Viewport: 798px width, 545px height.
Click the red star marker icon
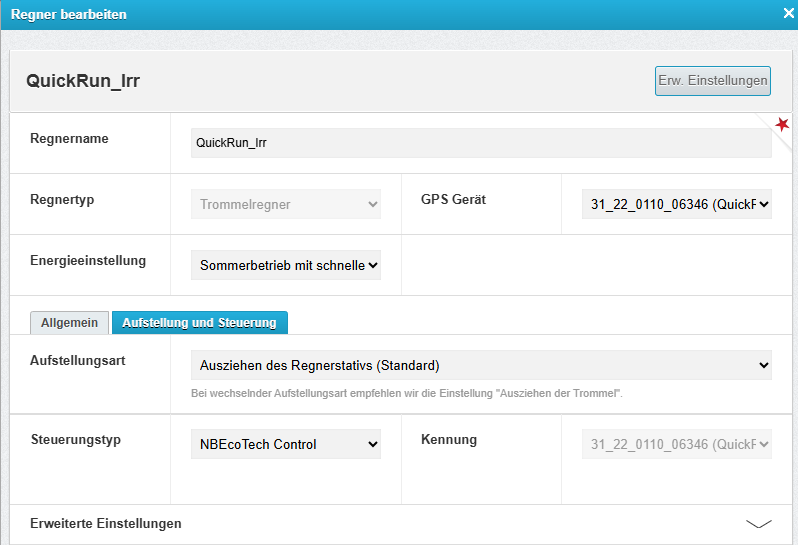click(x=782, y=123)
